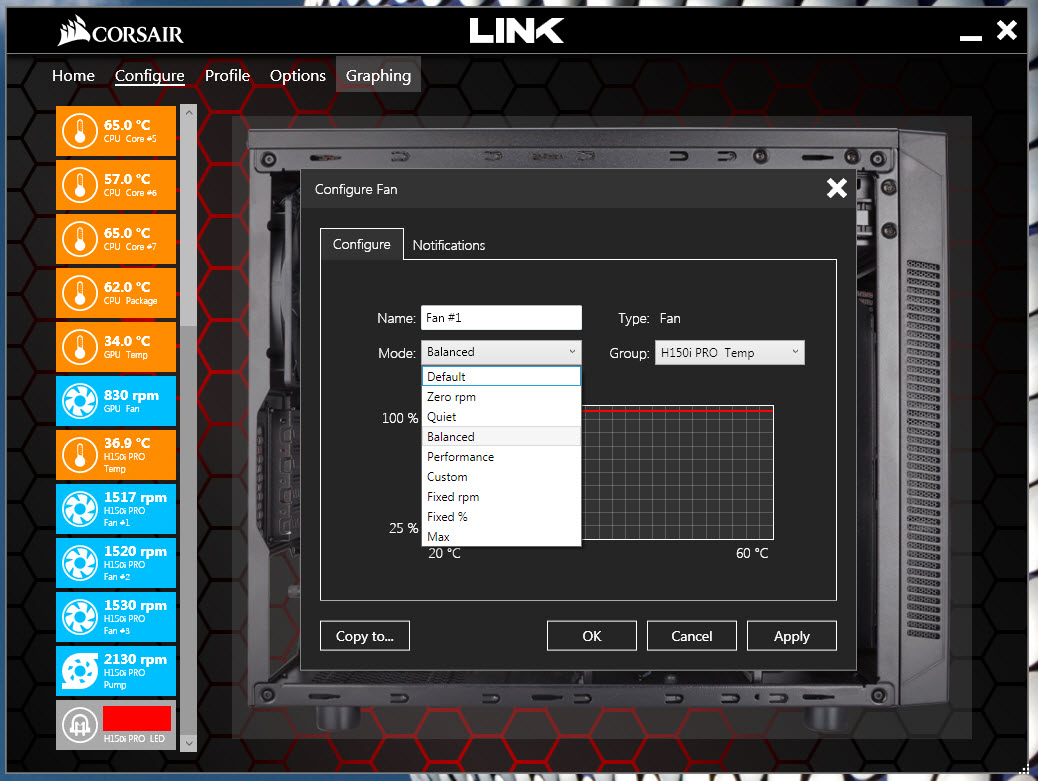Select the H150i PRO Pump icon
Image resolution: width=1038 pixels, height=781 pixels.
click(80, 671)
